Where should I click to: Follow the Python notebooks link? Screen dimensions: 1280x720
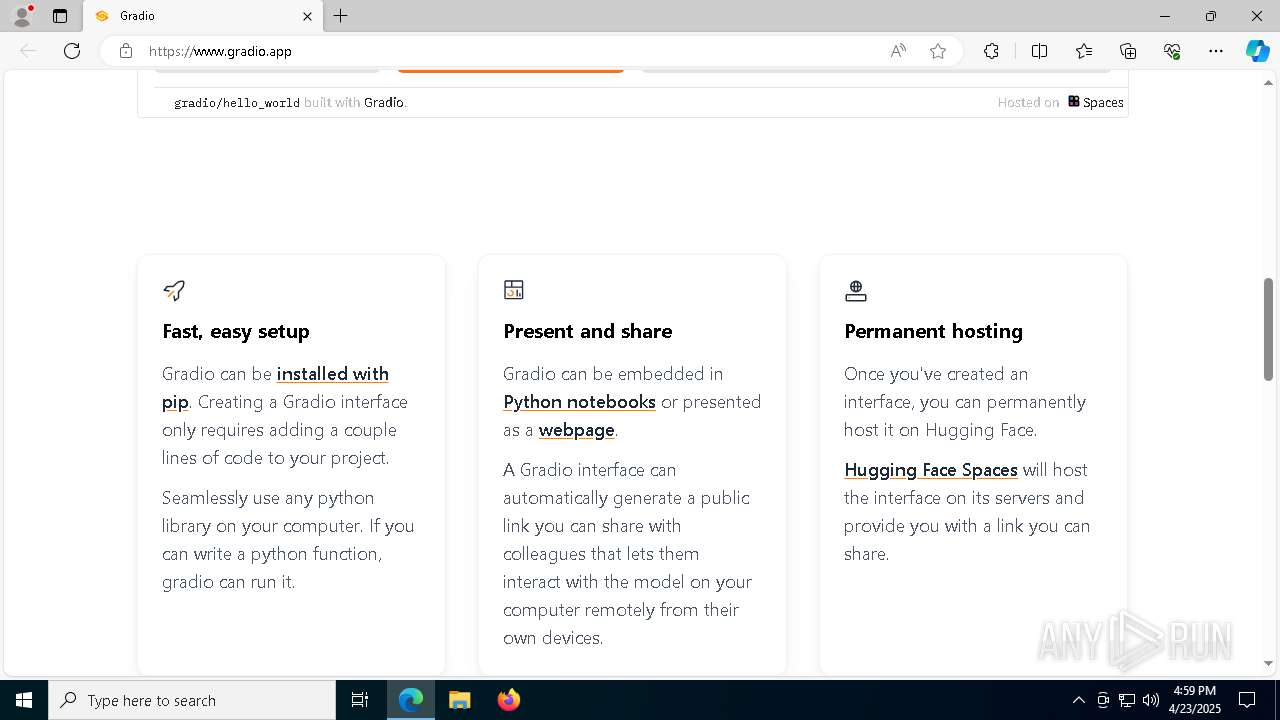pyautogui.click(x=579, y=402)
